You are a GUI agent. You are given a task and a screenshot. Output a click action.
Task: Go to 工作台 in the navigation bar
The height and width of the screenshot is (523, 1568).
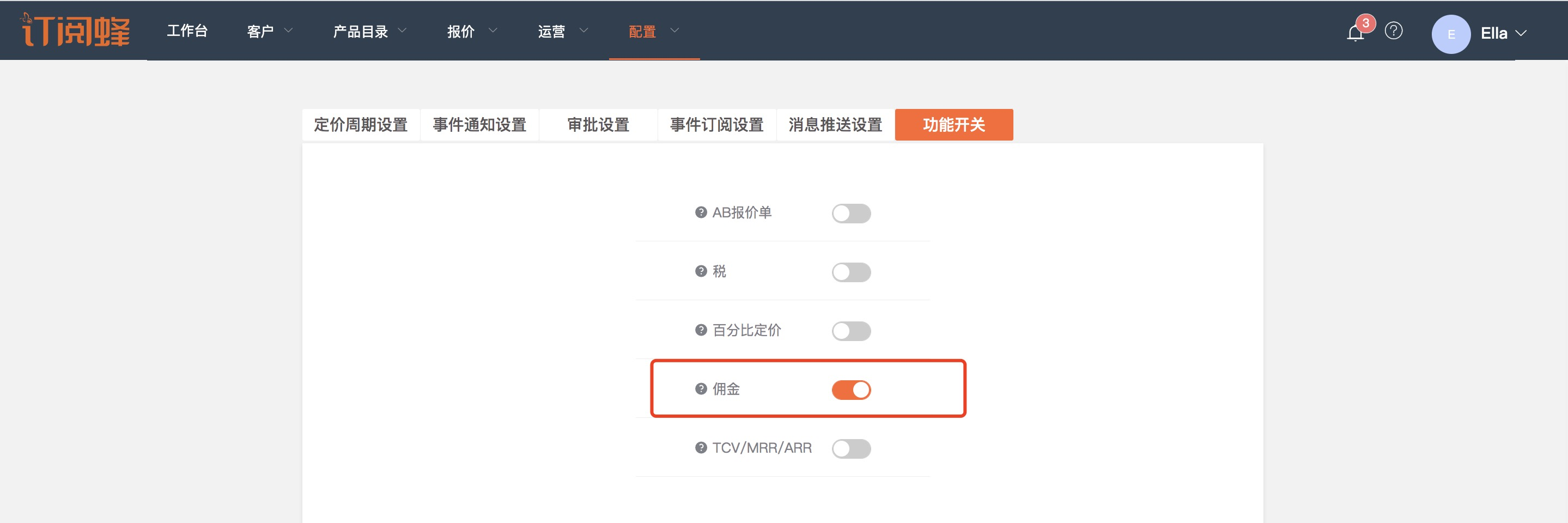pos(187,31)
